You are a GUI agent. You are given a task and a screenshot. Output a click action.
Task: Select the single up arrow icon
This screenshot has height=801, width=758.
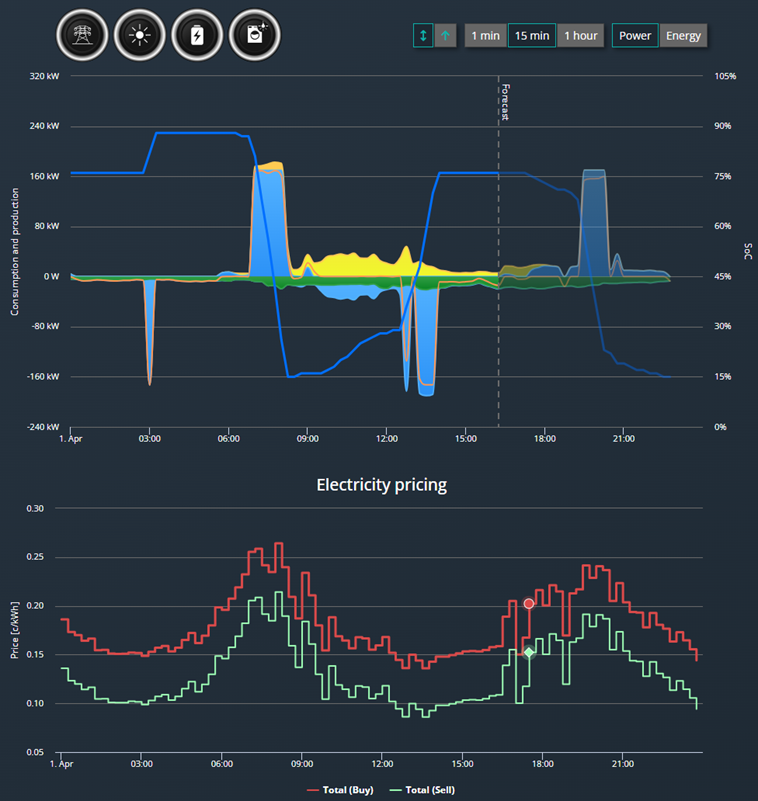click(x=445, y=36)
